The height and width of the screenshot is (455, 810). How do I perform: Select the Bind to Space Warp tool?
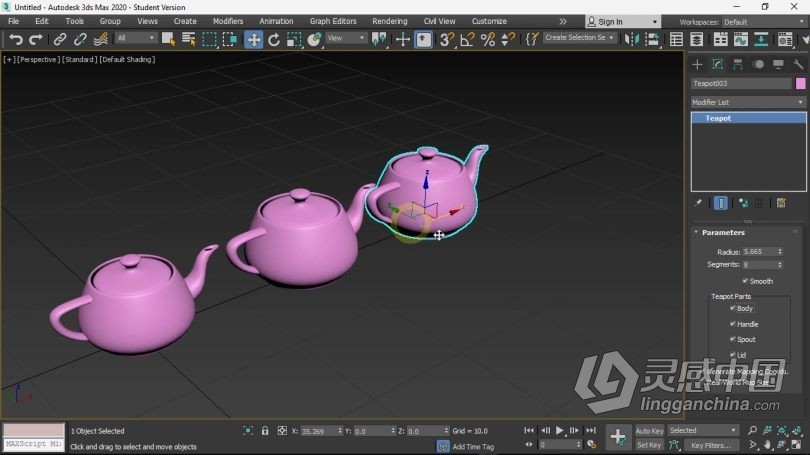(x=101, y=39)
